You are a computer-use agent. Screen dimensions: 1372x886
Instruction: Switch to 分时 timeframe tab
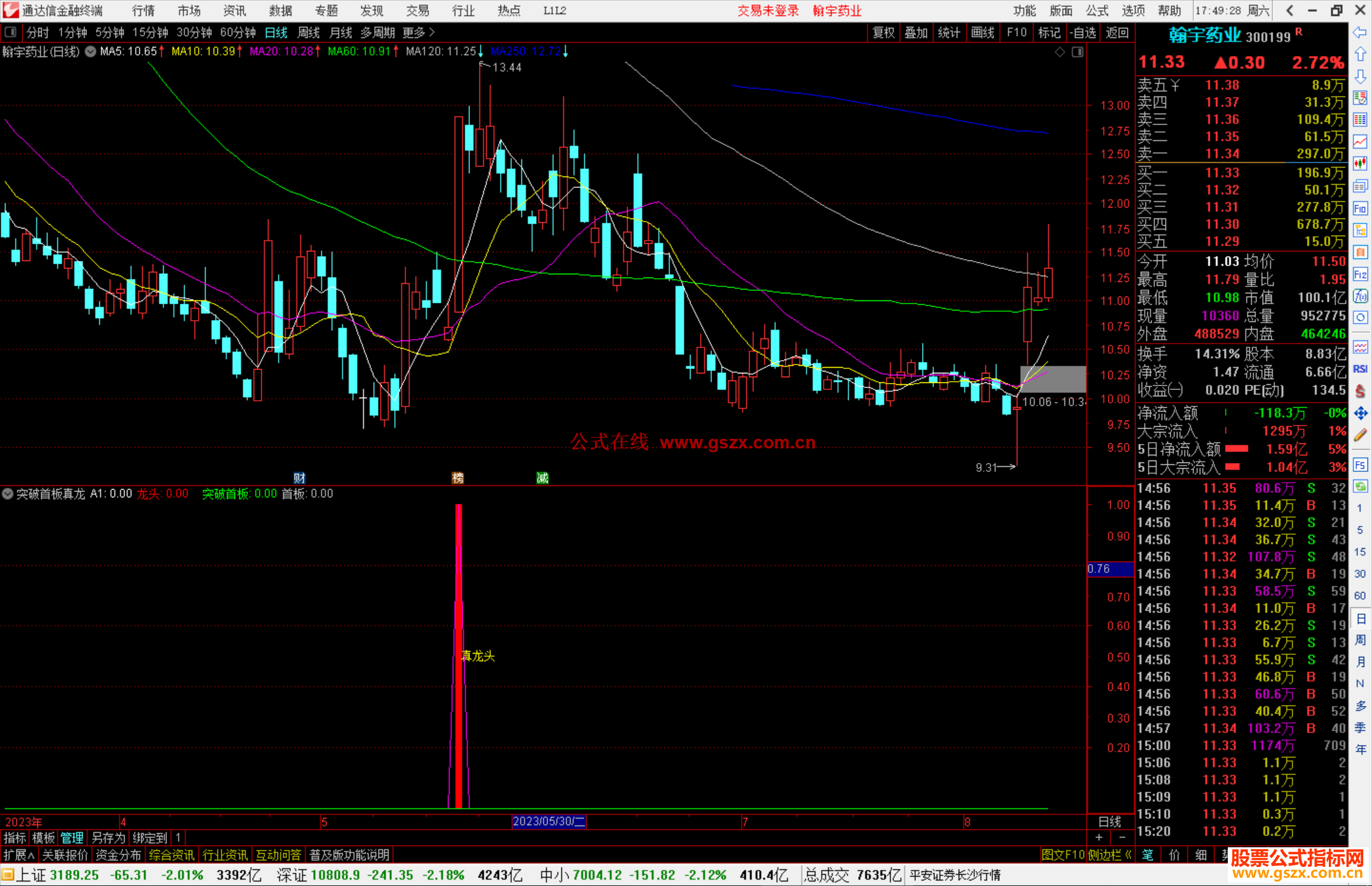click(x=38, y=32)
